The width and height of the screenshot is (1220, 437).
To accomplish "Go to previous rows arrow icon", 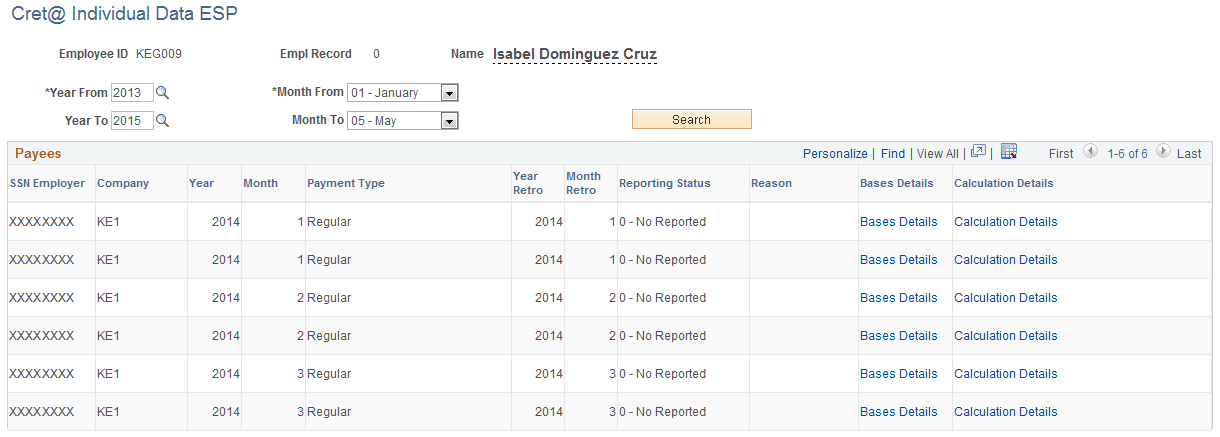I will [1091, 153].
